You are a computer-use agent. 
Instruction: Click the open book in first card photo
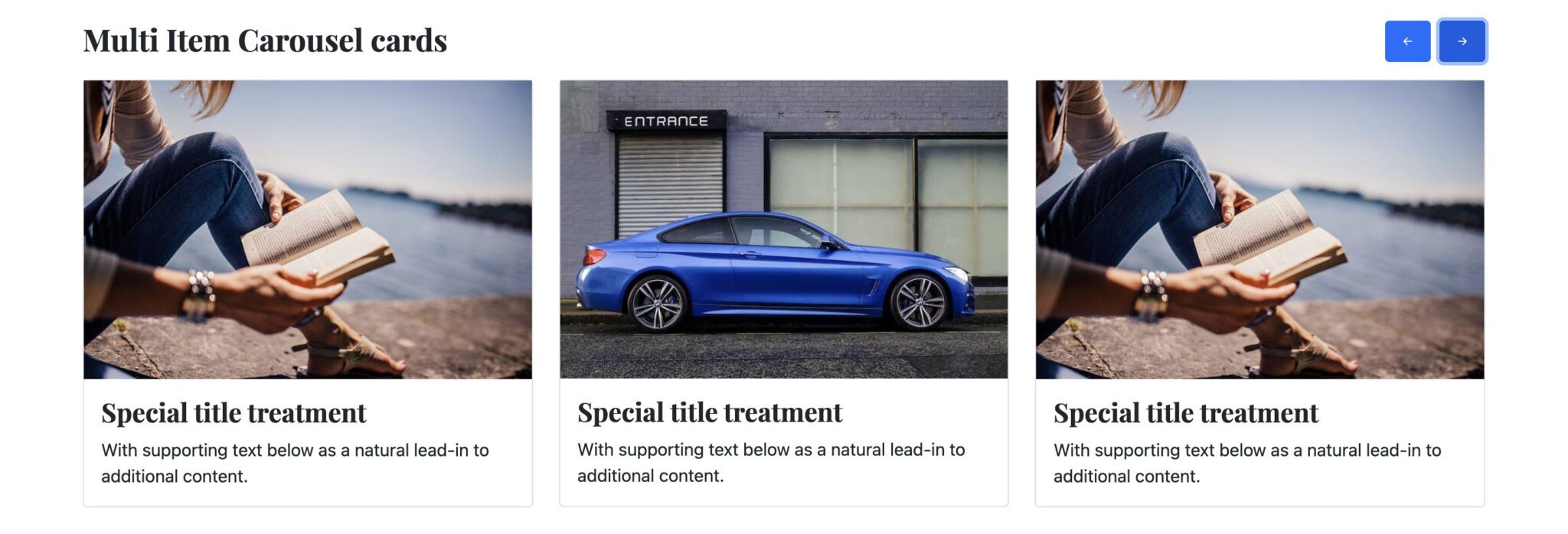click(x=318, y=237)
